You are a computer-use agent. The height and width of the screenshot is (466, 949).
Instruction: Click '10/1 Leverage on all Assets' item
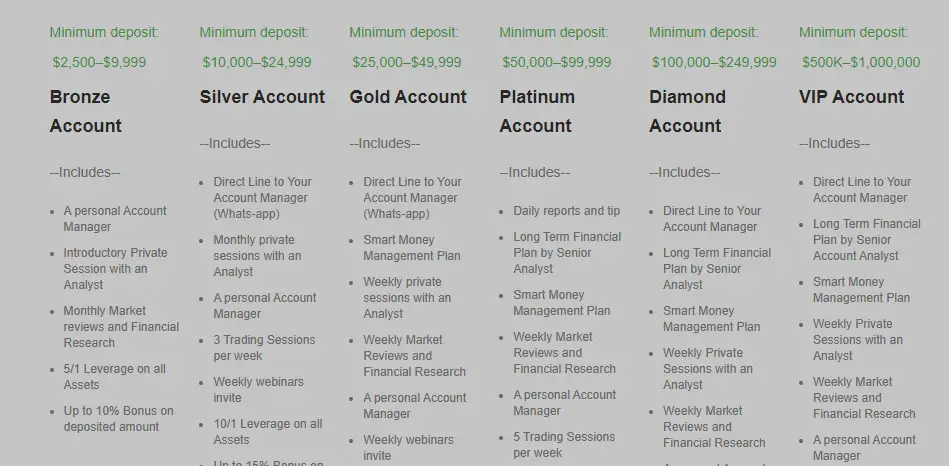pyautogui.click(x=268, y=432)
